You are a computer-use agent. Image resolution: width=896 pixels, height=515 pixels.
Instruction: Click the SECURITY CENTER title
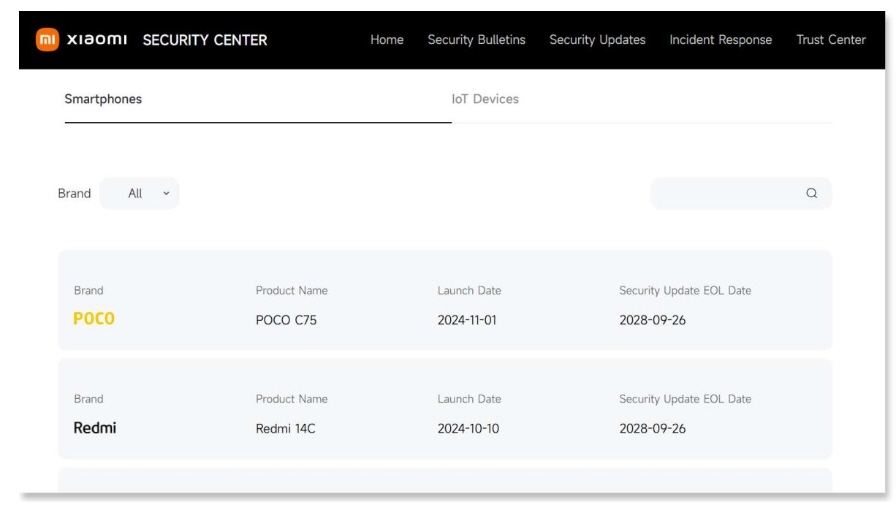pyautogui.click(x=205, y=40)
